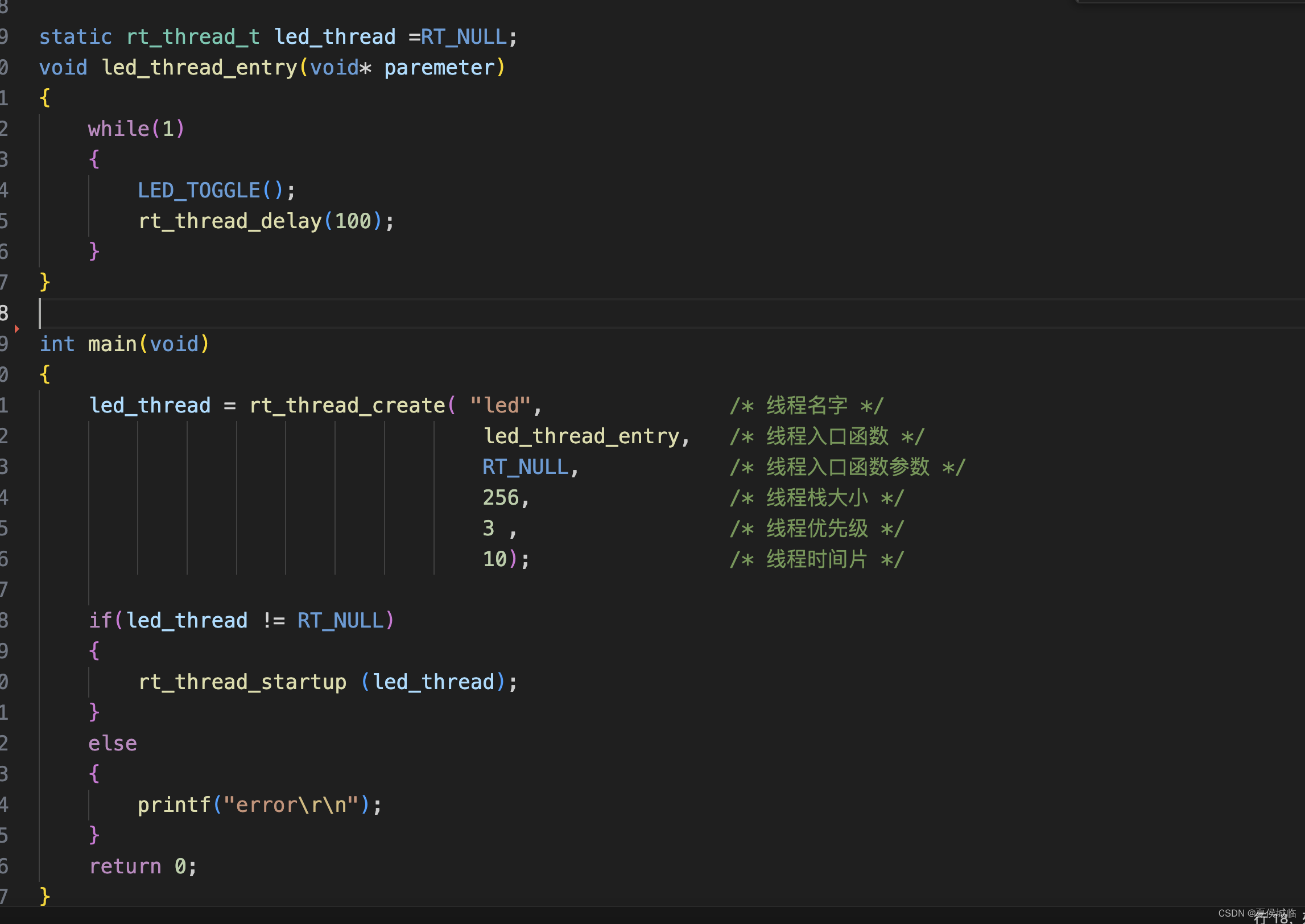Screen dimensions: 1305x924
Task: Click the stack size value 256
Action: click(501, 498)
